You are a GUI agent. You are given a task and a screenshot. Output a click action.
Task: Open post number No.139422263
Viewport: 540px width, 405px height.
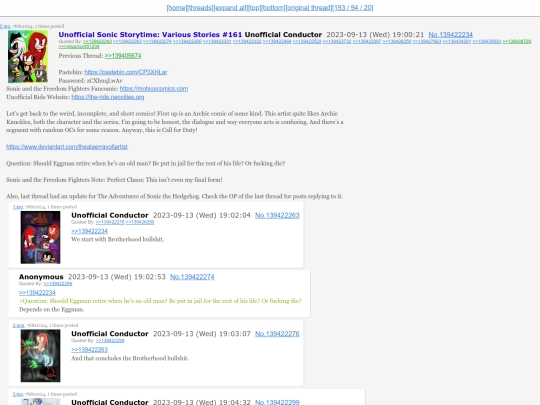coord(277,215)
